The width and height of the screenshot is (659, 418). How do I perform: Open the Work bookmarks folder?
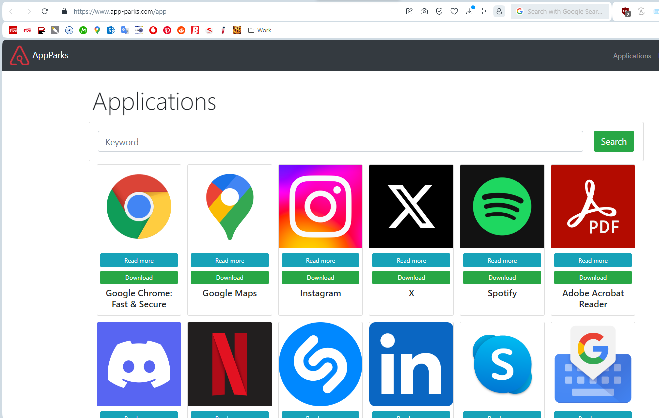(x=259, y=30)
